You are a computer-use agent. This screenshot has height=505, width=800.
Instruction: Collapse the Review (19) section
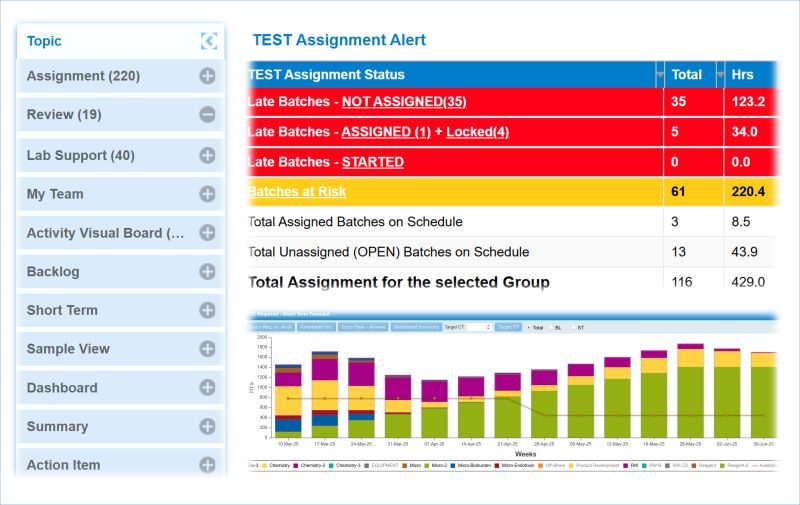pyautogui.click(x=207, y=115)
